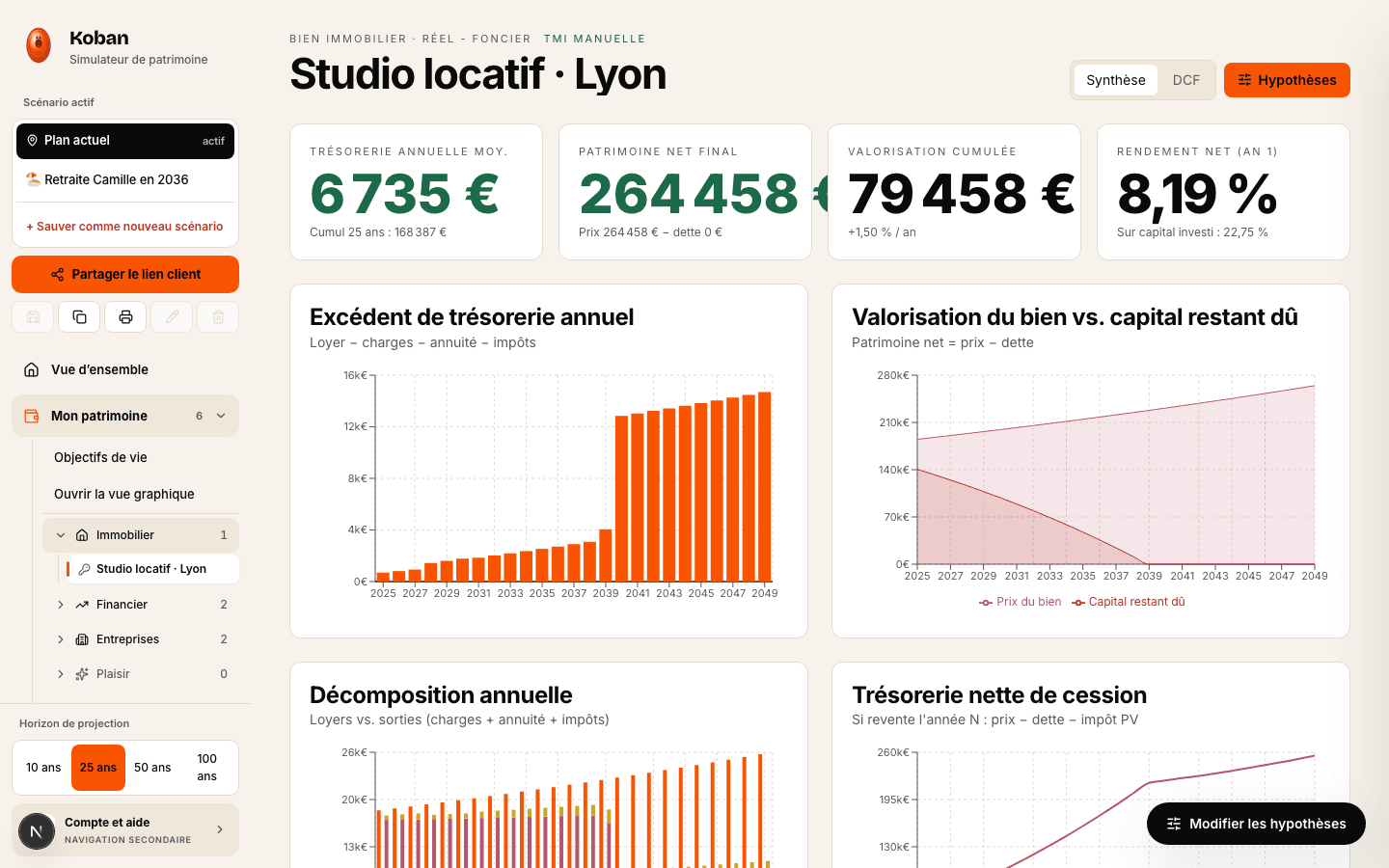Expand the Plaisir tree chevron
Image resolution: width=1389 pixels, height=868 pixels.
61,674
